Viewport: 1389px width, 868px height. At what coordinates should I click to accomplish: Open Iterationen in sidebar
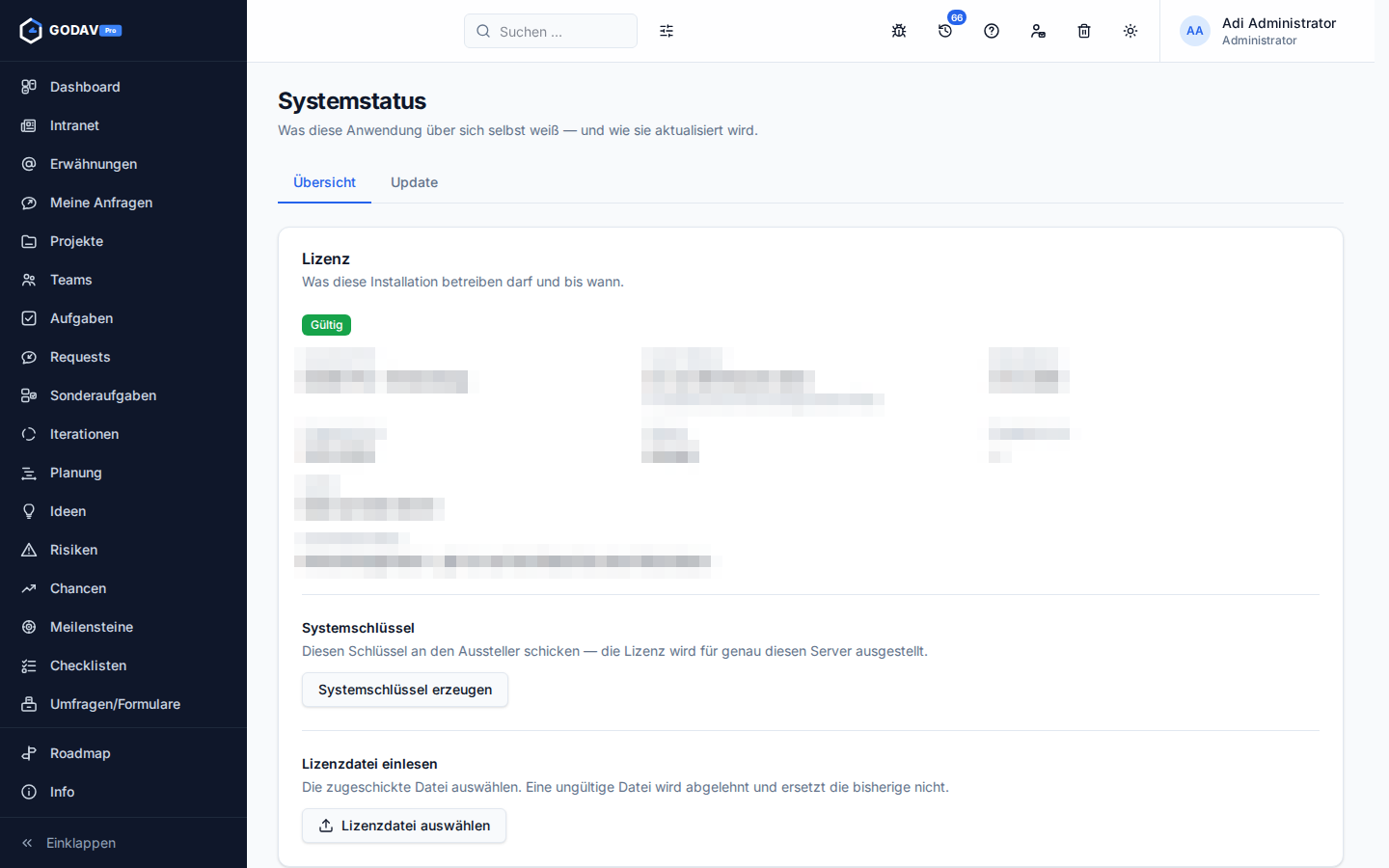coord(123,434)
